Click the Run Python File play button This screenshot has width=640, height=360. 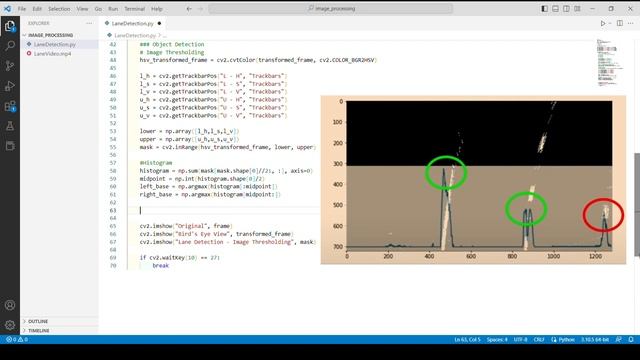(x=602, y=23)
